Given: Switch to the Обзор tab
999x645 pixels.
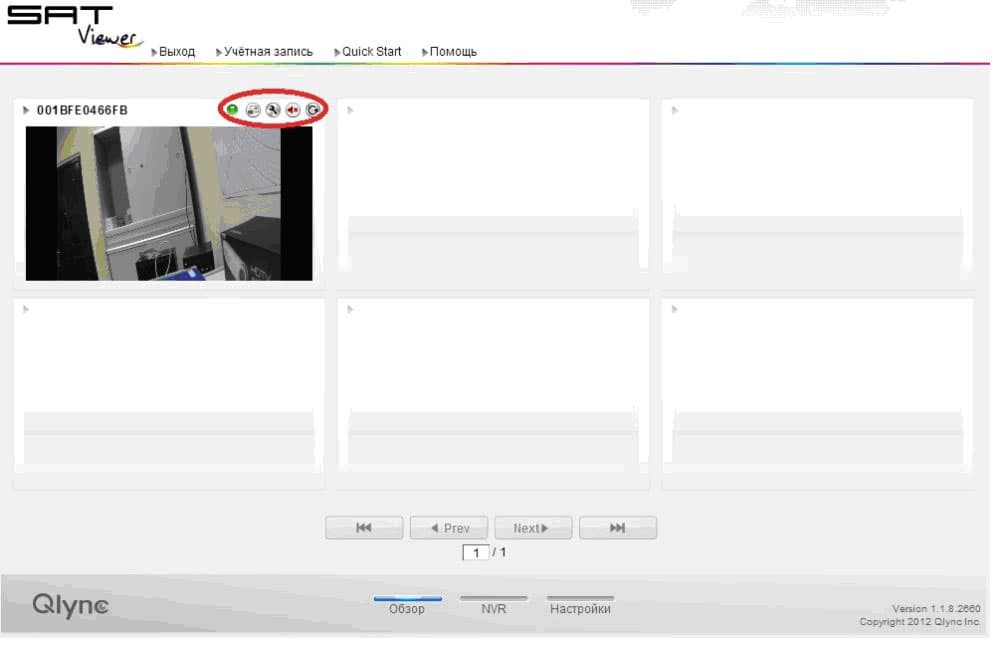Looking at the screenshot, I should tap(407, 605).
